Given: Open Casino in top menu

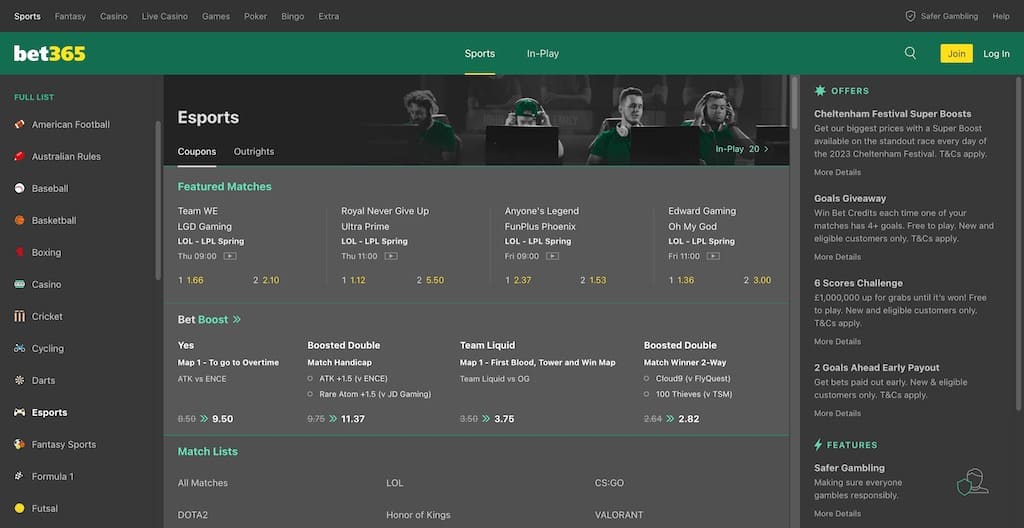Looking at the screenshot, I should [114, 16].
